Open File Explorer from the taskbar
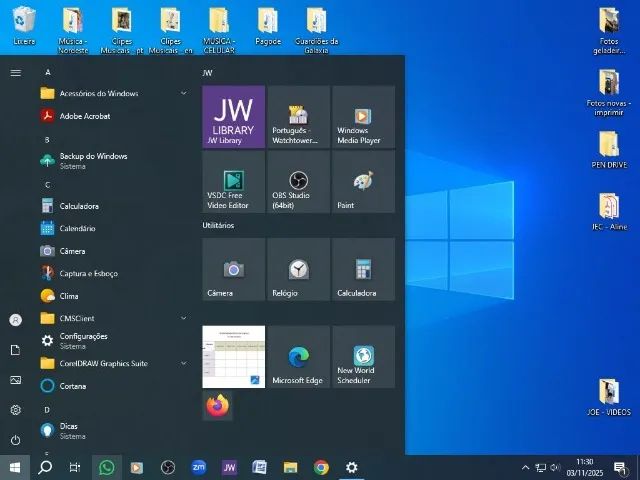The width and height of the screenshot is (640, 480). 291,467
